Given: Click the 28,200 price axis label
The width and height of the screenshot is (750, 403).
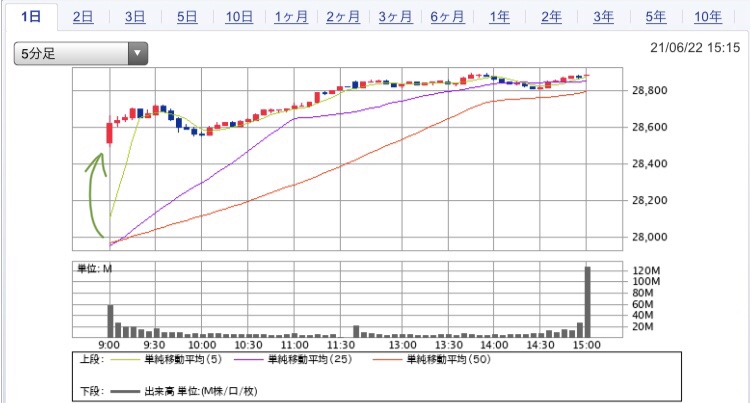Looking at the screenshot, I should 649,200.
